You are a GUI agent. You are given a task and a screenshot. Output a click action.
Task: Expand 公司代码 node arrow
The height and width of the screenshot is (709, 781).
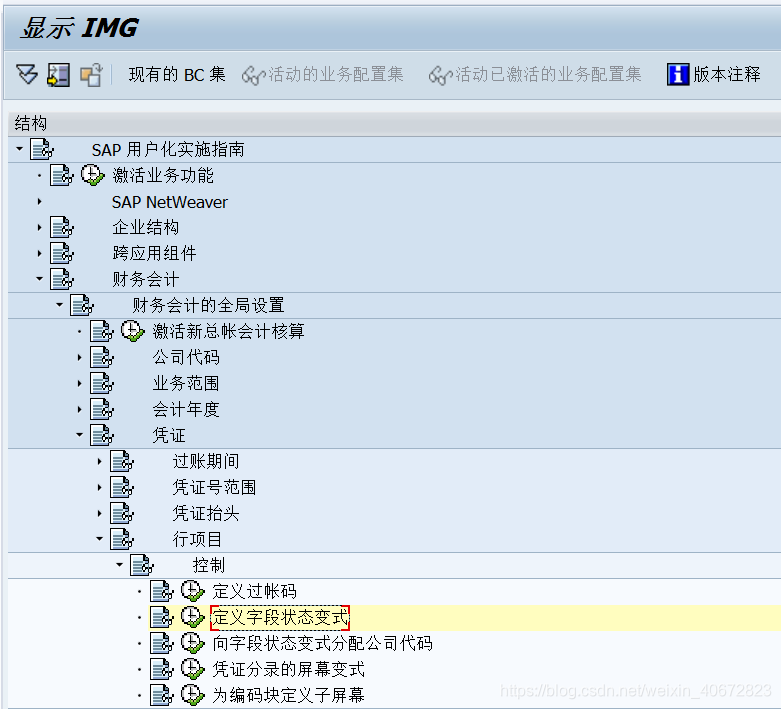coord(79,357)
